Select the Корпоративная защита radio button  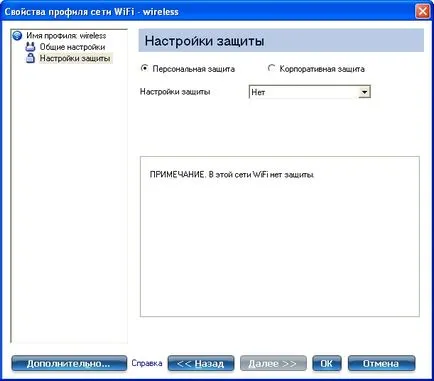271,68
